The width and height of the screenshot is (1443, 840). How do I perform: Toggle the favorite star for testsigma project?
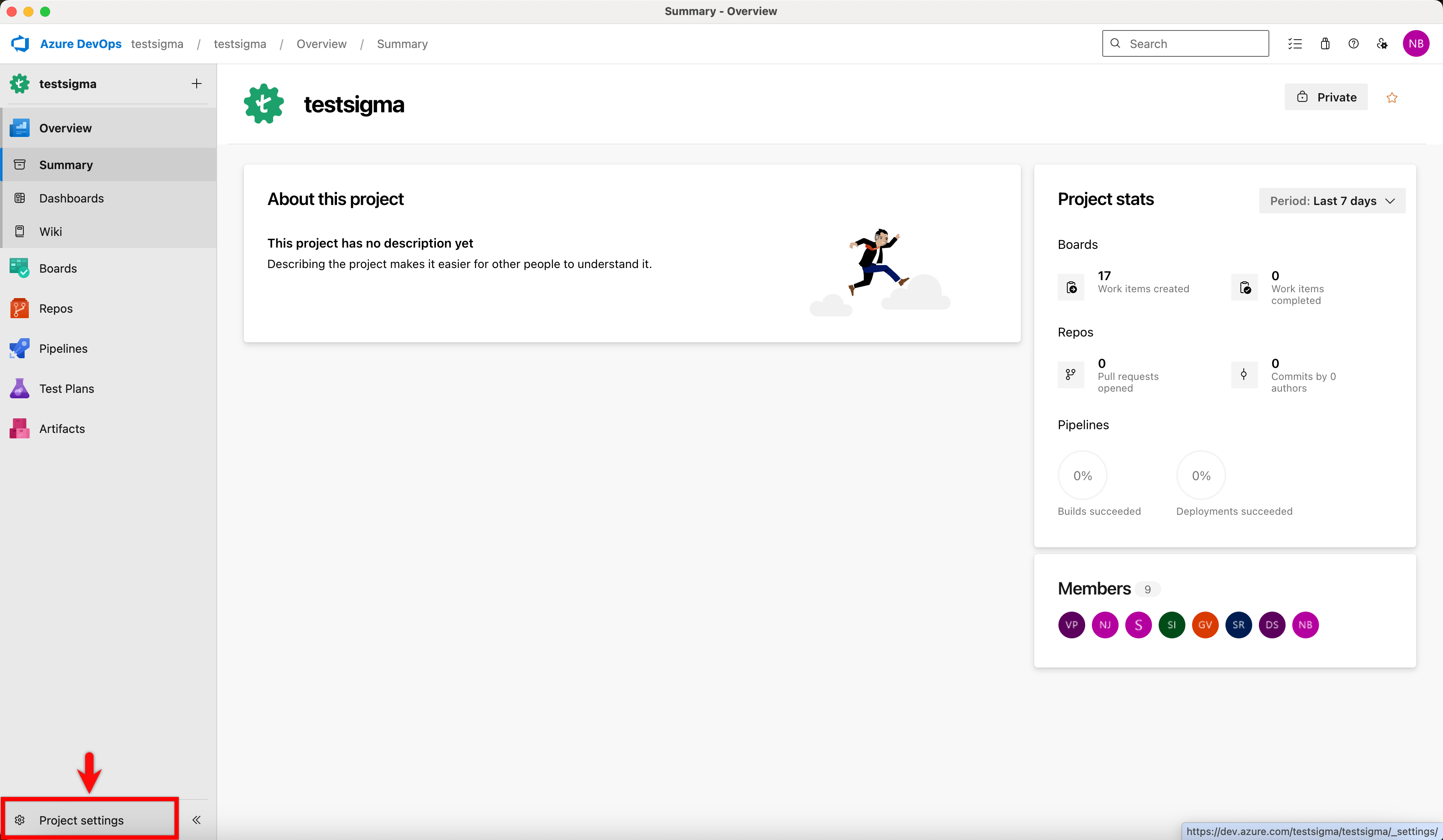point(1392,98)
